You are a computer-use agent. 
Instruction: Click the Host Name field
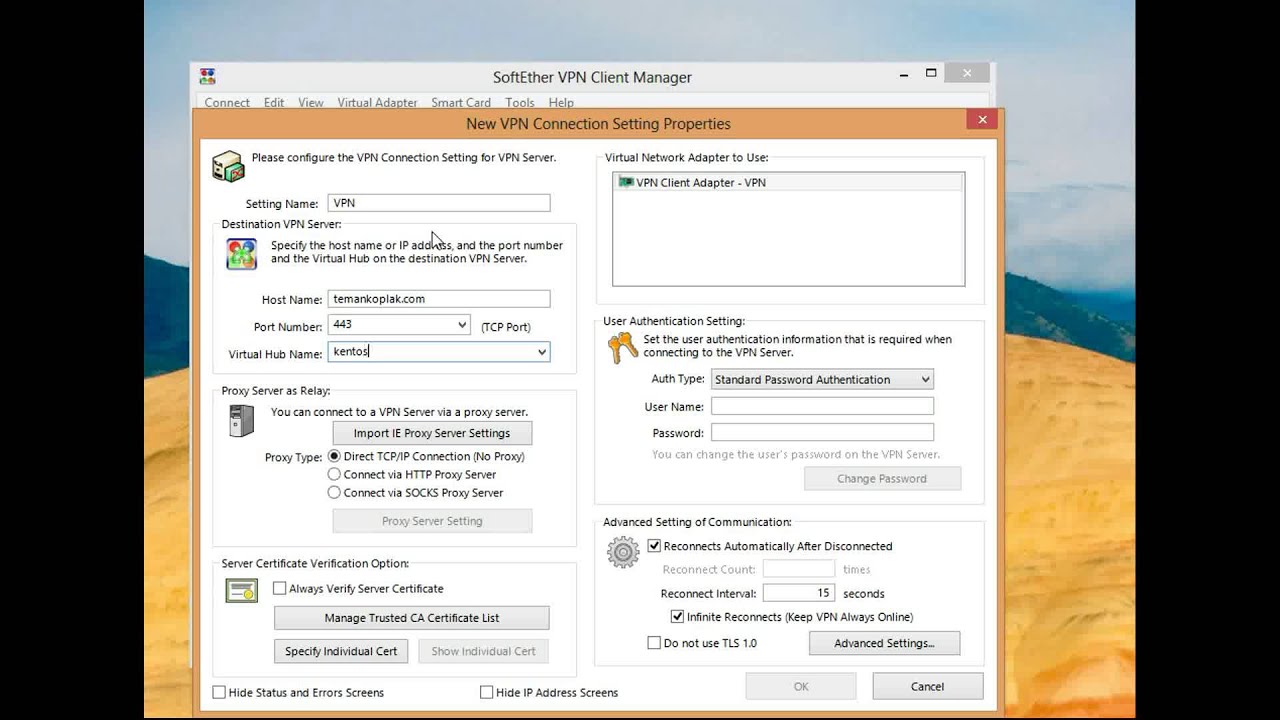[439, 299]
